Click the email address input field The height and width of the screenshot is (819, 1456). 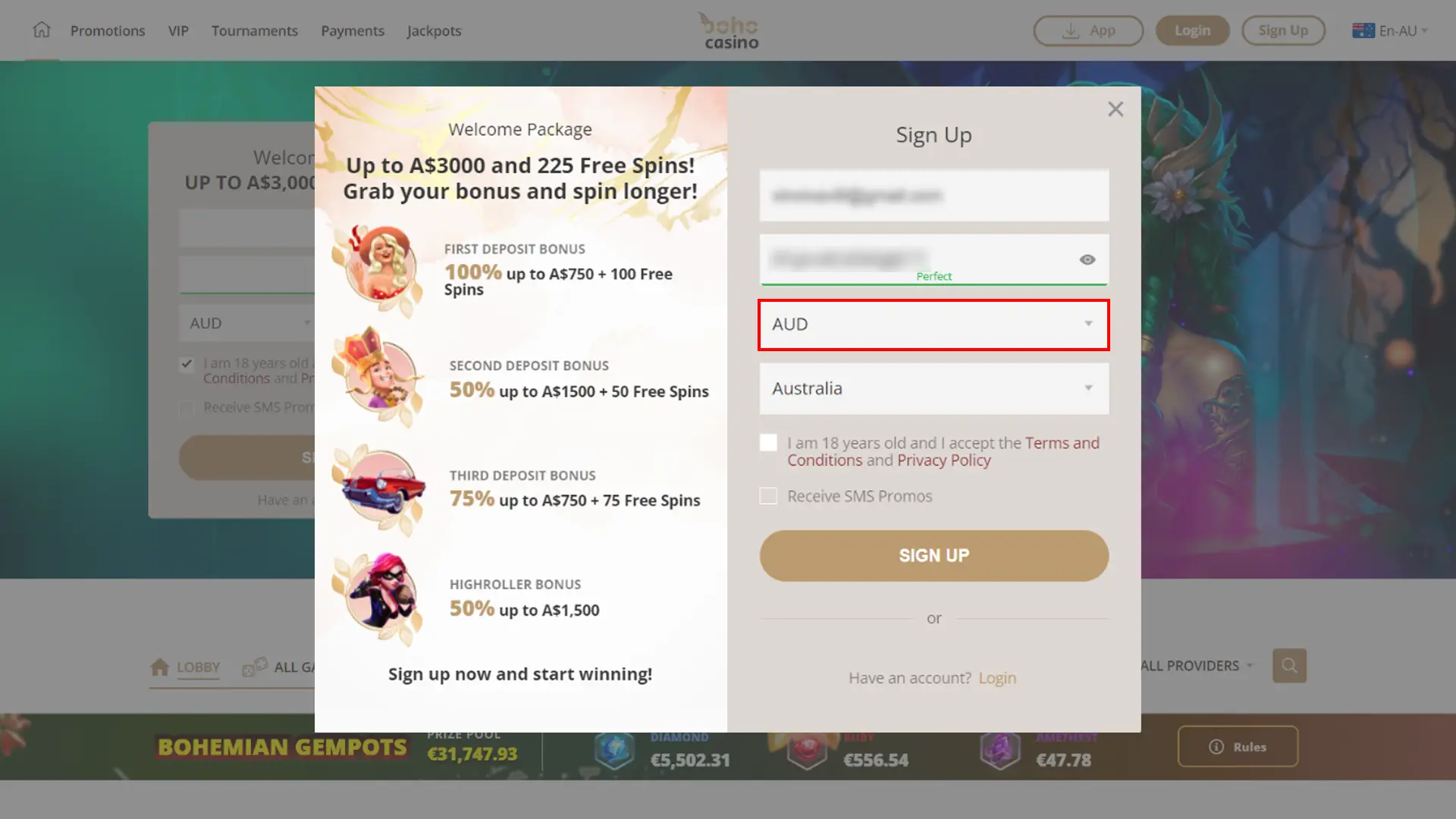pyautogui.click(x=934, y=195)
